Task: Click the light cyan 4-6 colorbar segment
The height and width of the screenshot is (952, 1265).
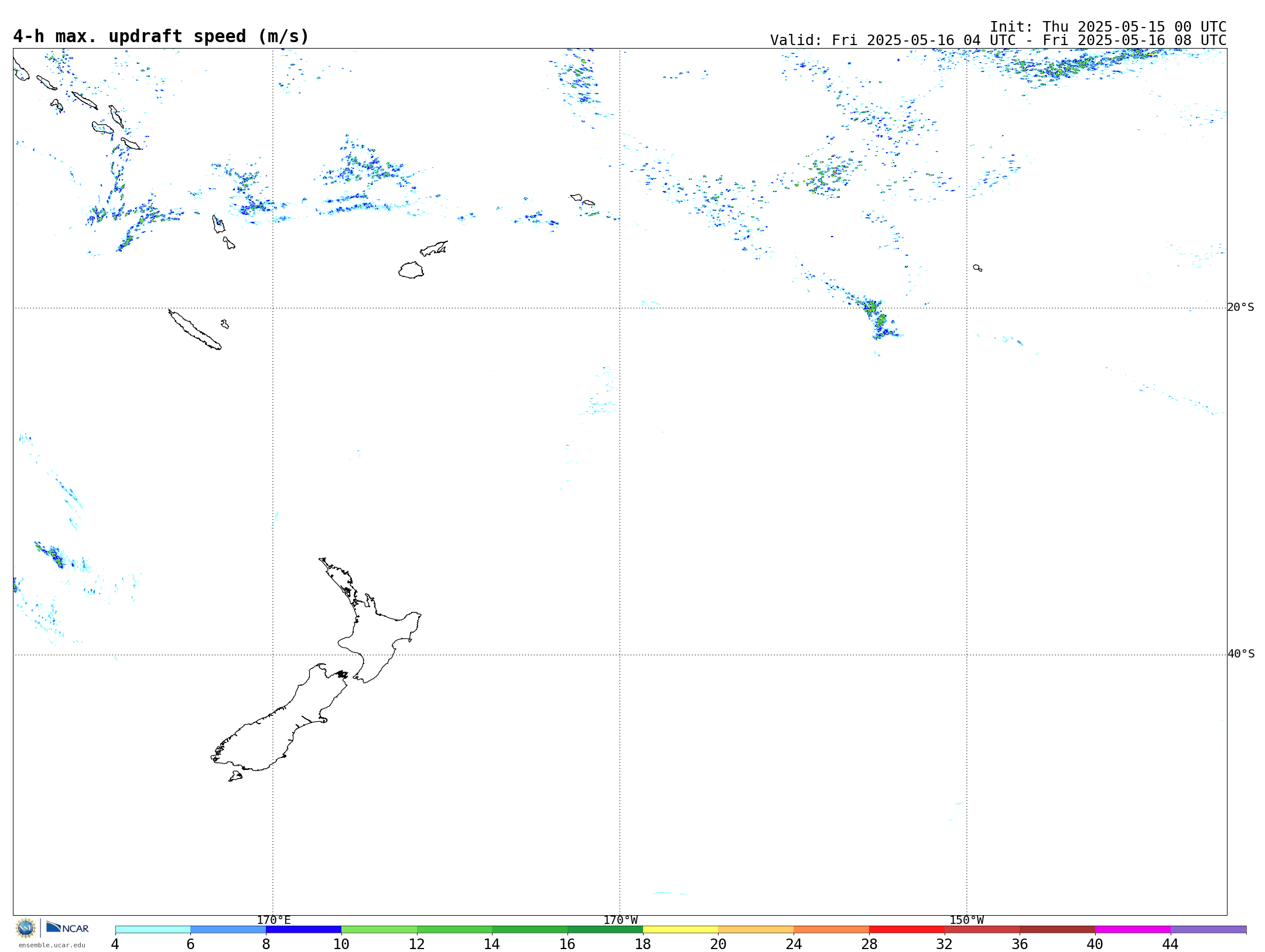Action: pyautogui.click(x=153, y=929)
